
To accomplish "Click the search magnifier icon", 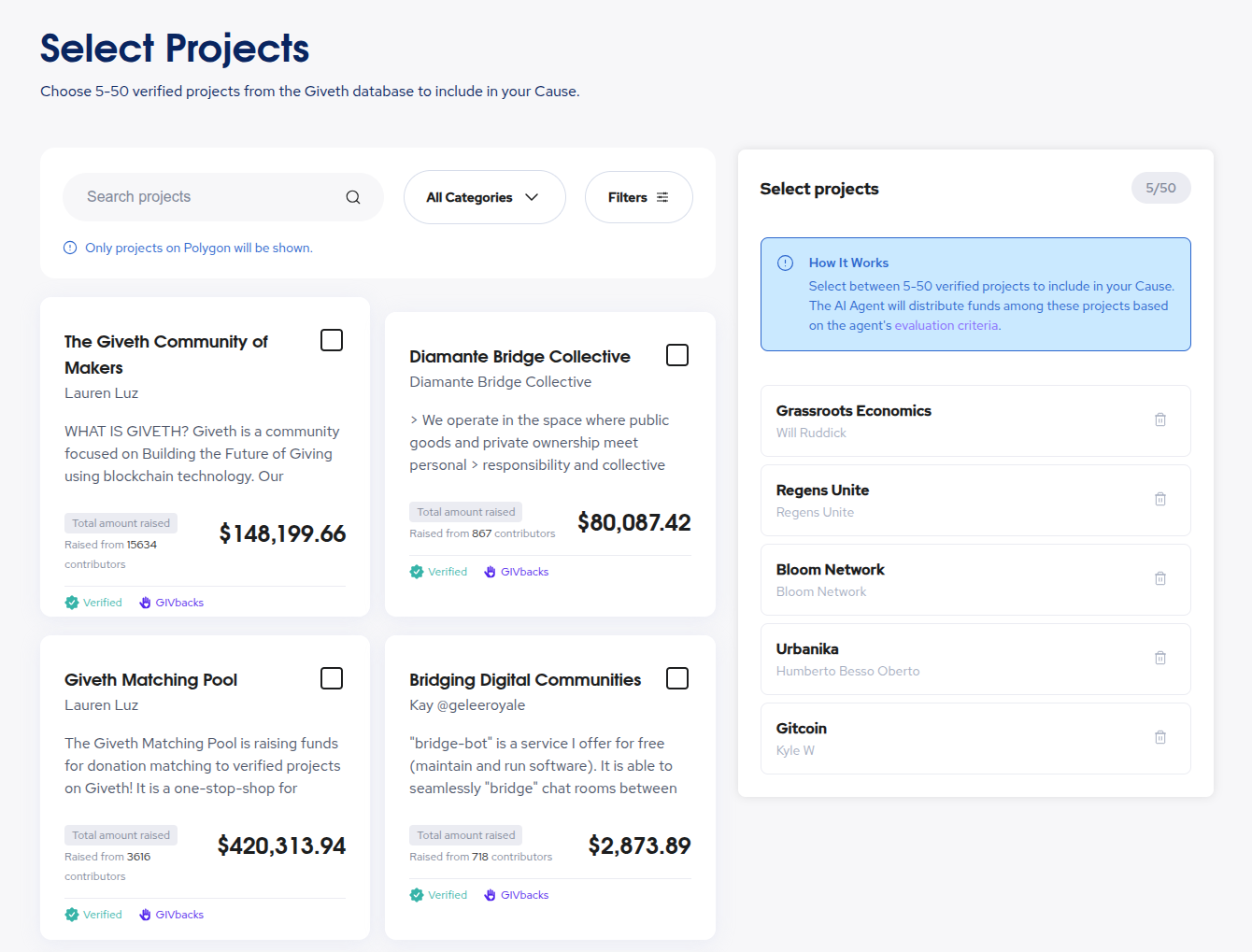I will [353, 197].
